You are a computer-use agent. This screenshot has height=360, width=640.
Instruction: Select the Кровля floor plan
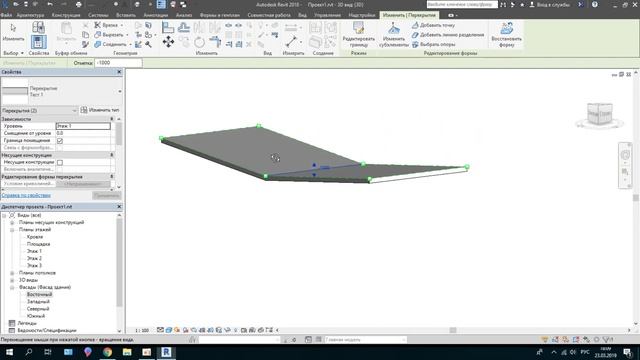35,237
